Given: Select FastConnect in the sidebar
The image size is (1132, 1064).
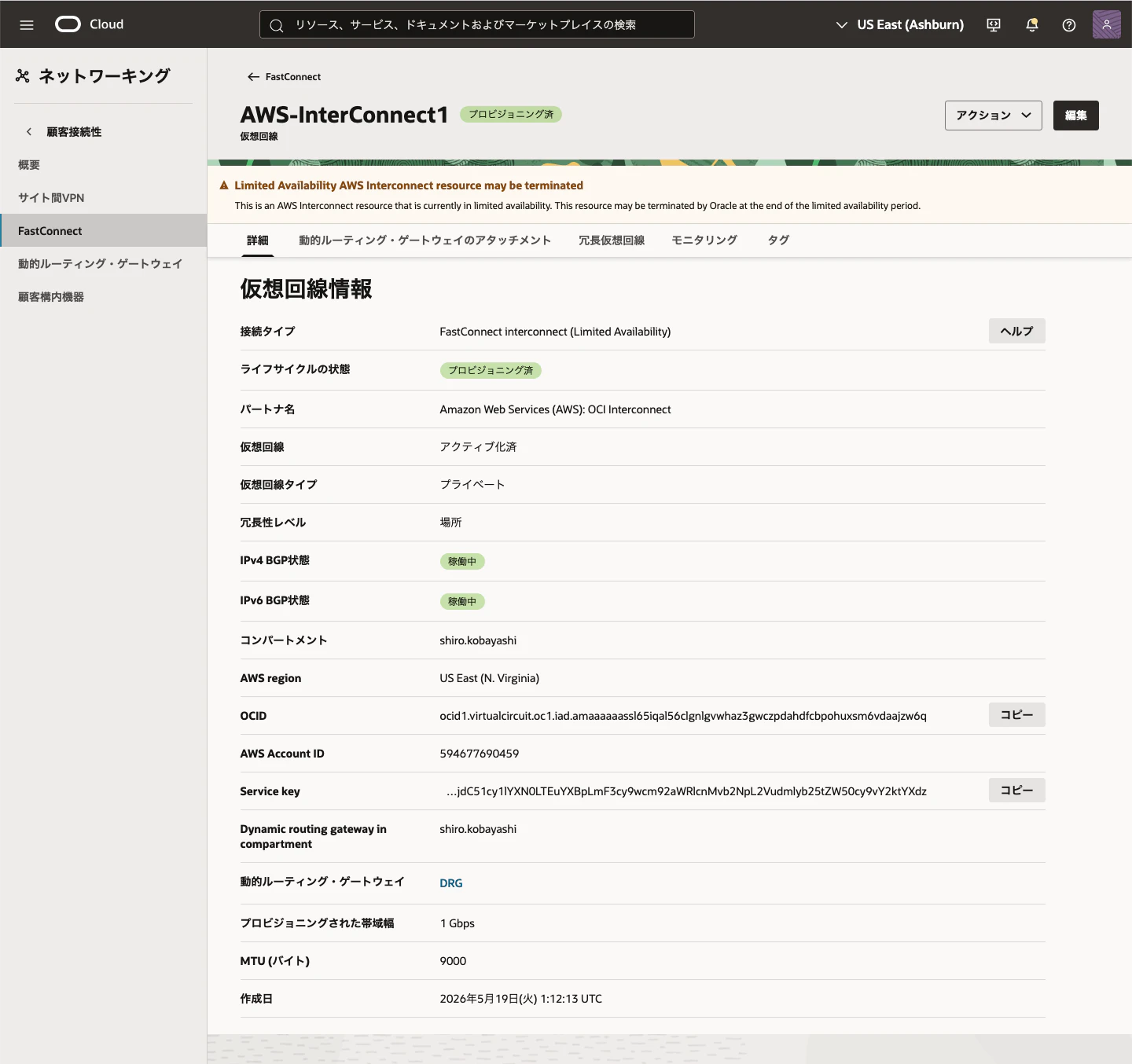Looking at the screenshot, I should [103, 231].
